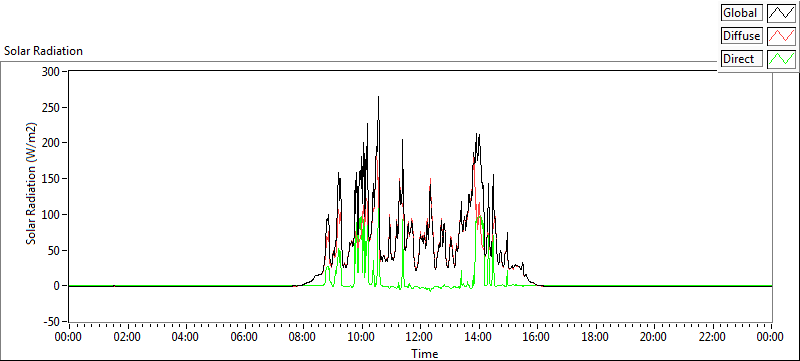The height and width of the screenshot is (361, 800).
Task: Click the Global legend line-style icon
Action: [x=782, y=13]
